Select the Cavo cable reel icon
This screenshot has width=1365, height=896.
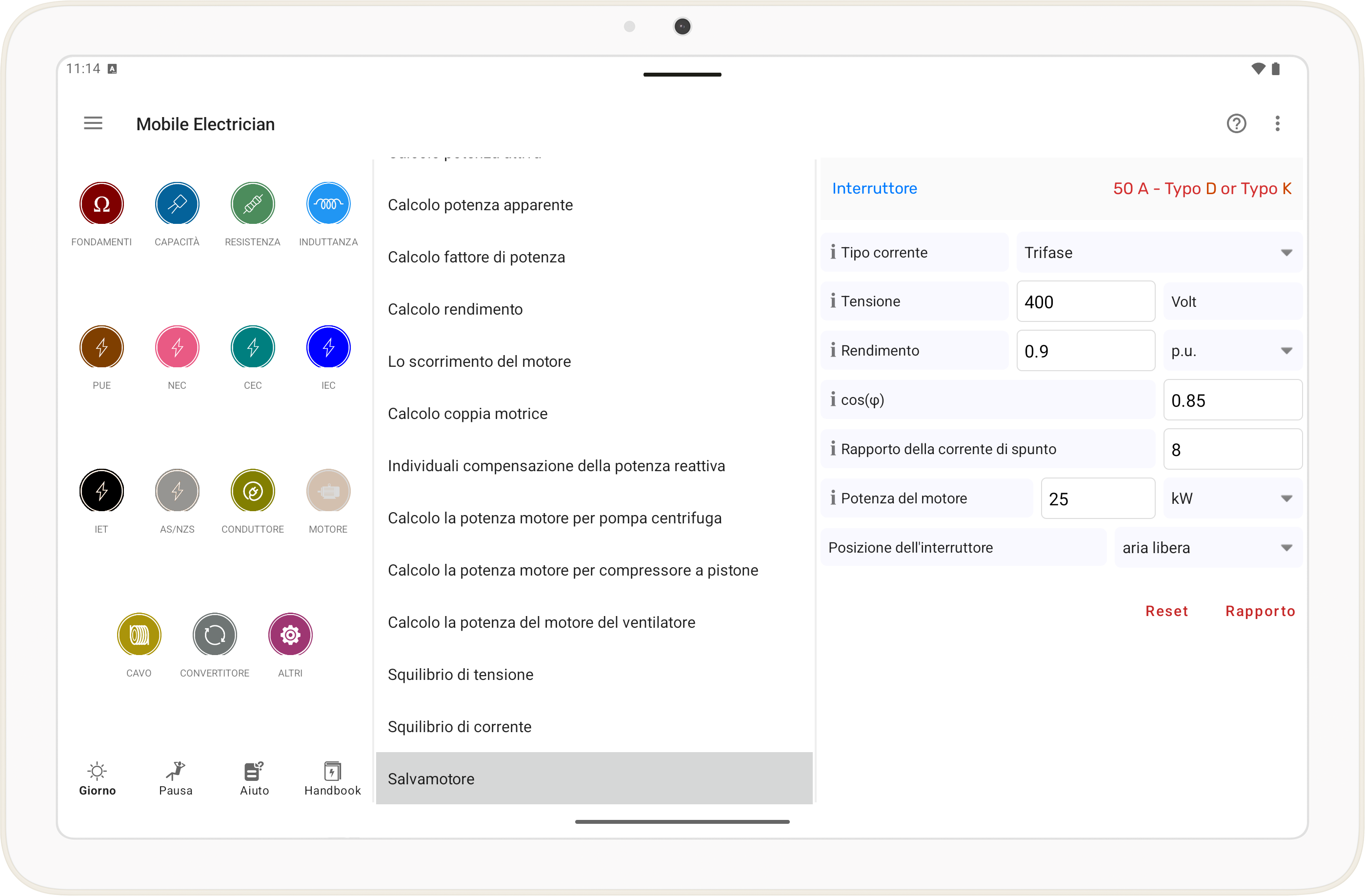pyautogui.click(x=139, y=635)
